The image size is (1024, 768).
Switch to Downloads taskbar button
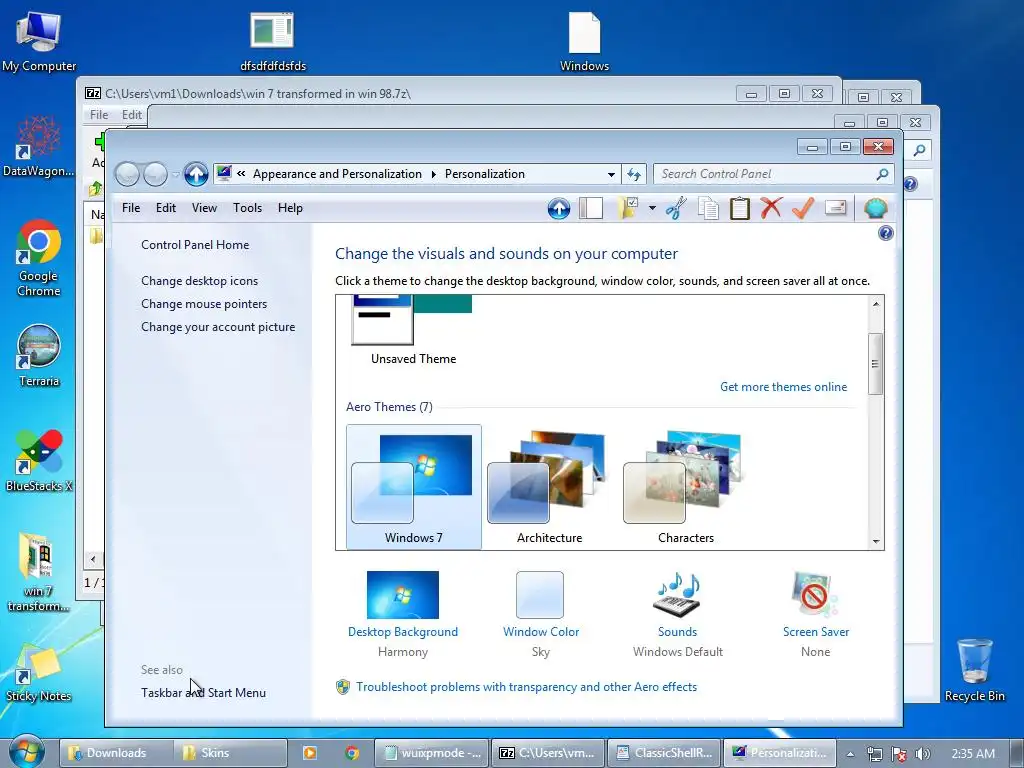coord(116,753)
